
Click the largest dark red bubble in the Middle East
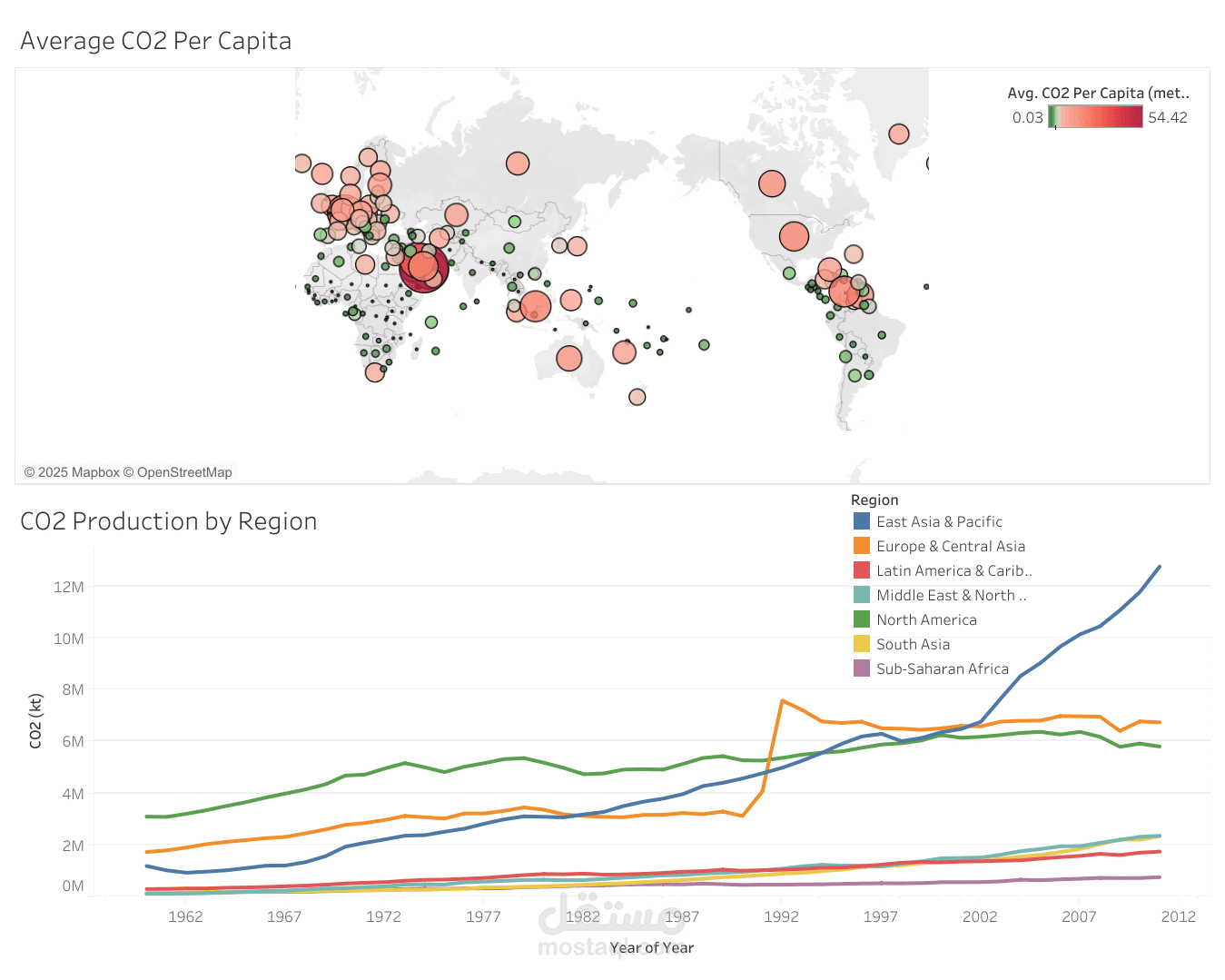pyautogui.click(x=424, y=267)
